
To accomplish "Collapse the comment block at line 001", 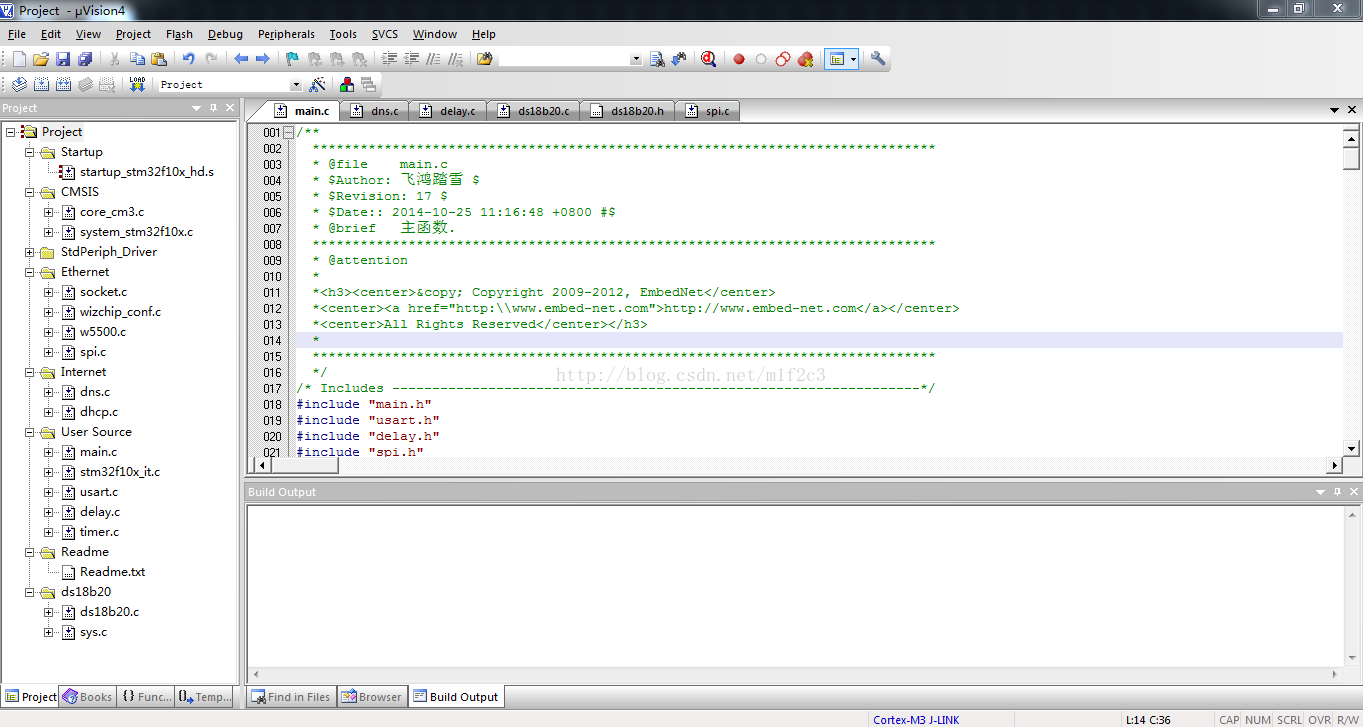I will click(x=289, y=132).
